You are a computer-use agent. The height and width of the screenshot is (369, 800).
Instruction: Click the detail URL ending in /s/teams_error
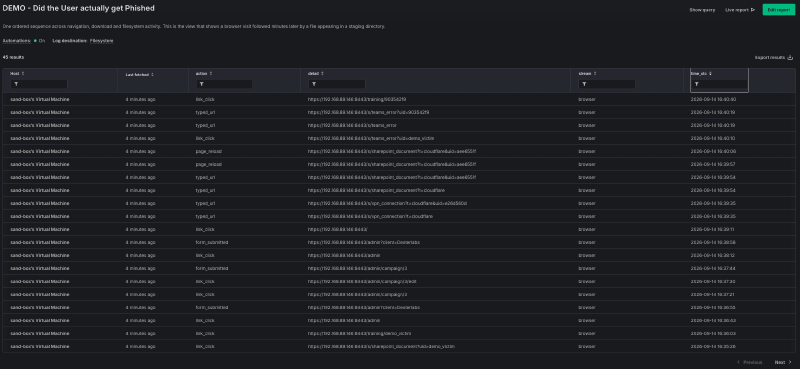(352, 125)
